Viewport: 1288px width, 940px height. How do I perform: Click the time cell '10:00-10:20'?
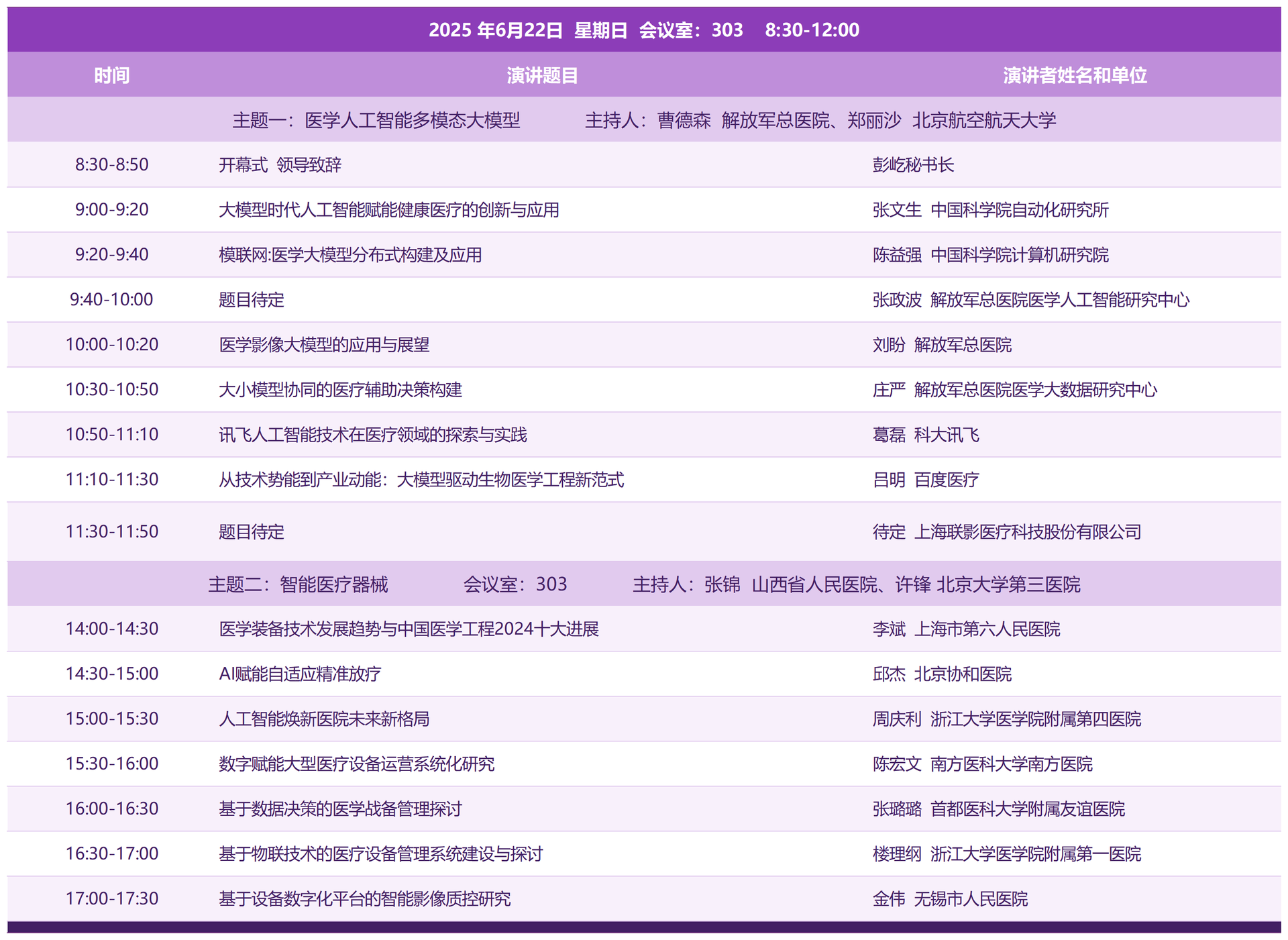tap(111, 345)
